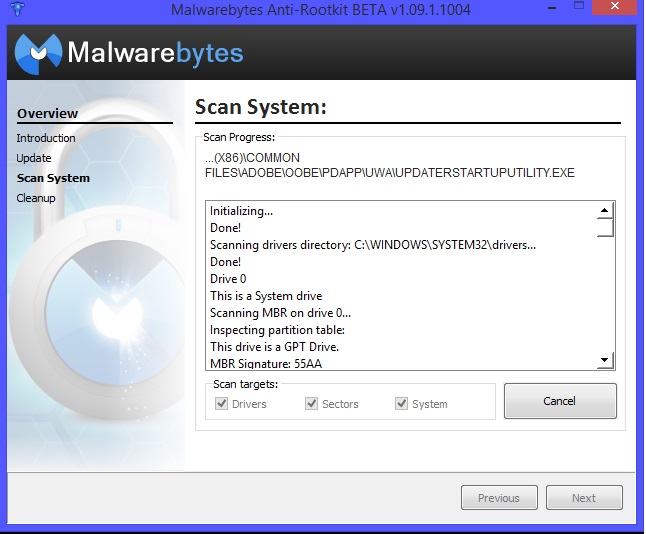
Task: Select Scan System in the sidebar
Action: (53, 178)
